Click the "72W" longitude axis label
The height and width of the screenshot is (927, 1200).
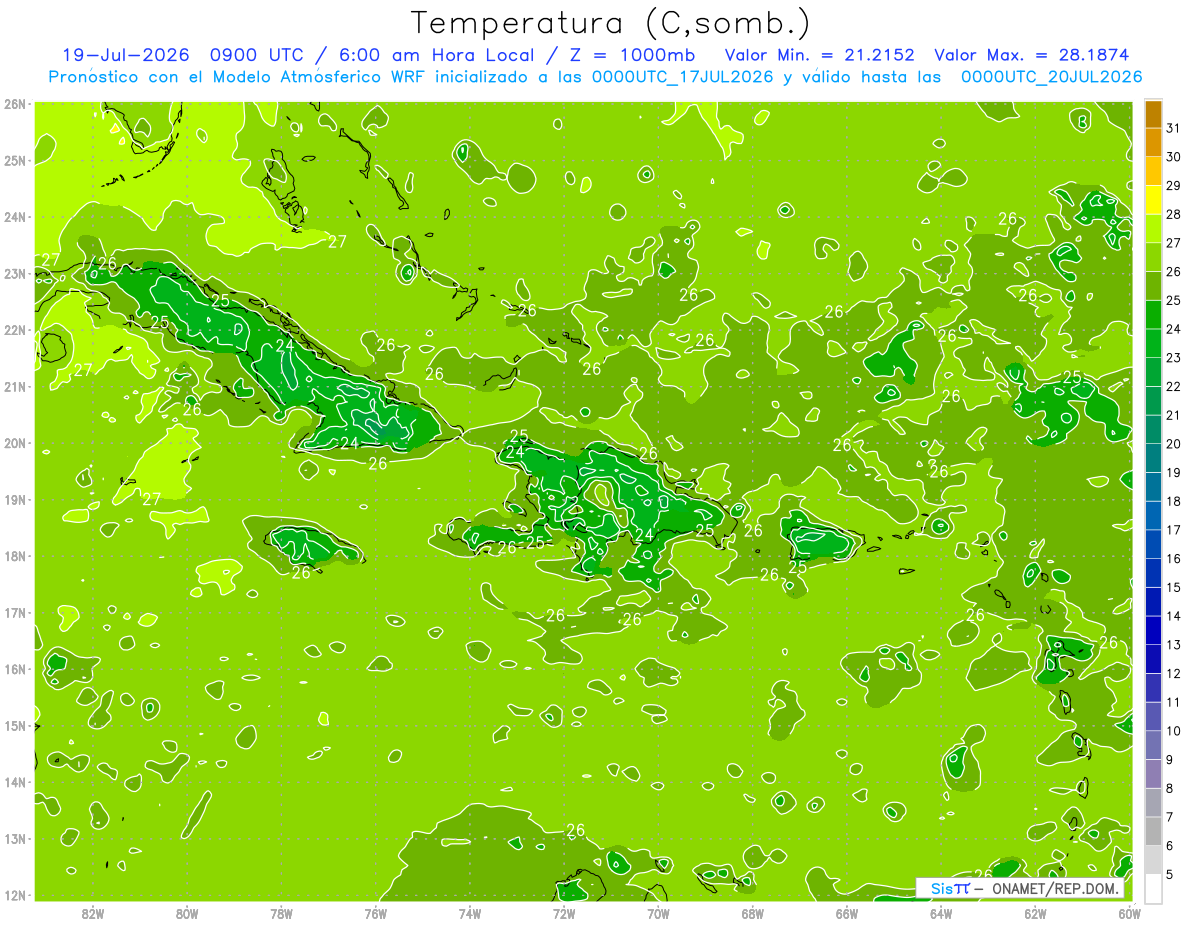(563, 913)
